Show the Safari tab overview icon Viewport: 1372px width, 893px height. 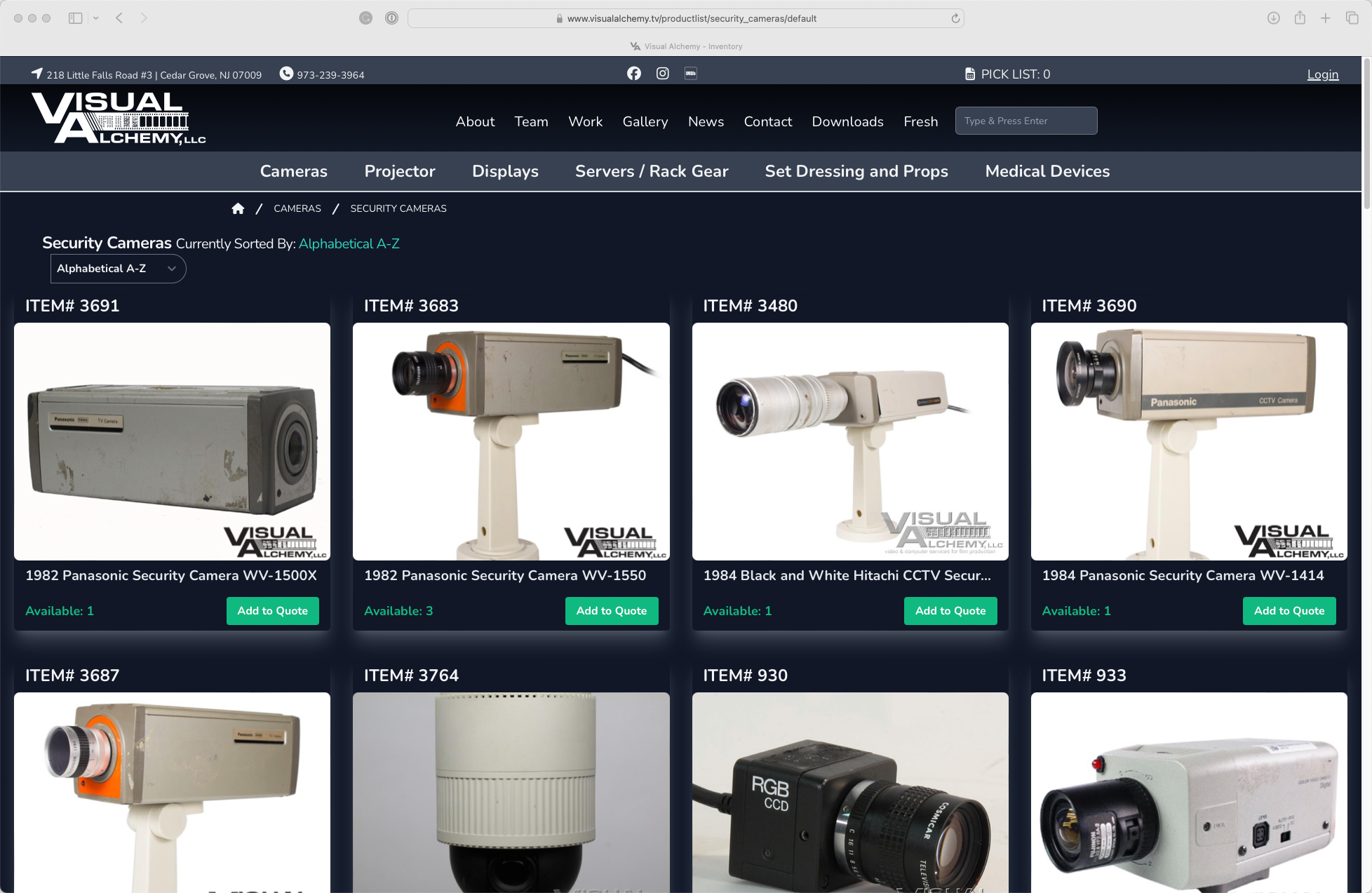(x=1352, y=18)
